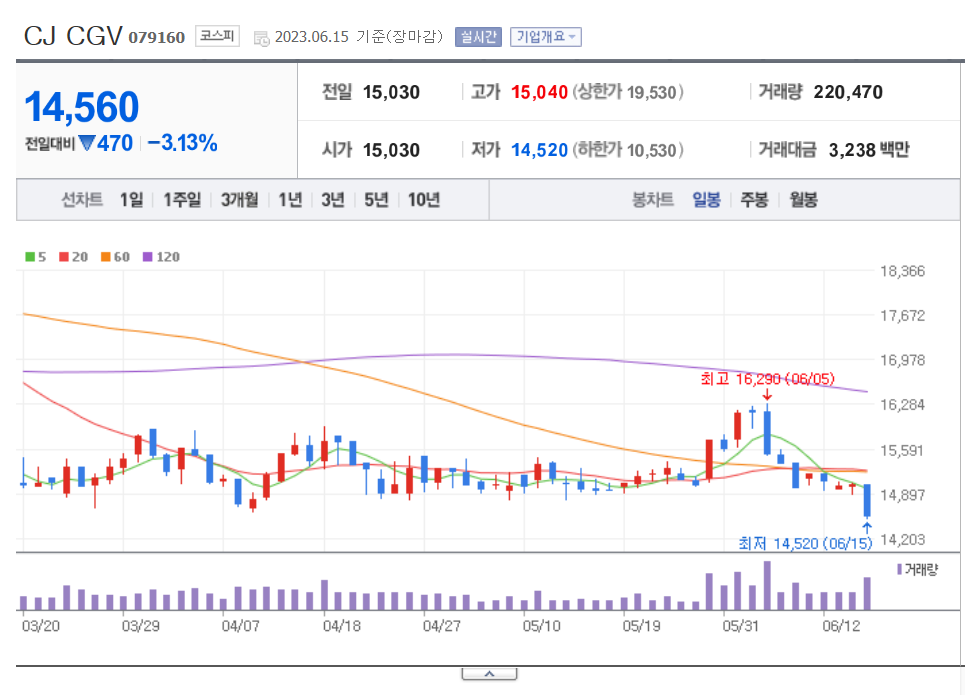Click the 실시간 real-time button
965x695 pixels.
pos(478,37)
